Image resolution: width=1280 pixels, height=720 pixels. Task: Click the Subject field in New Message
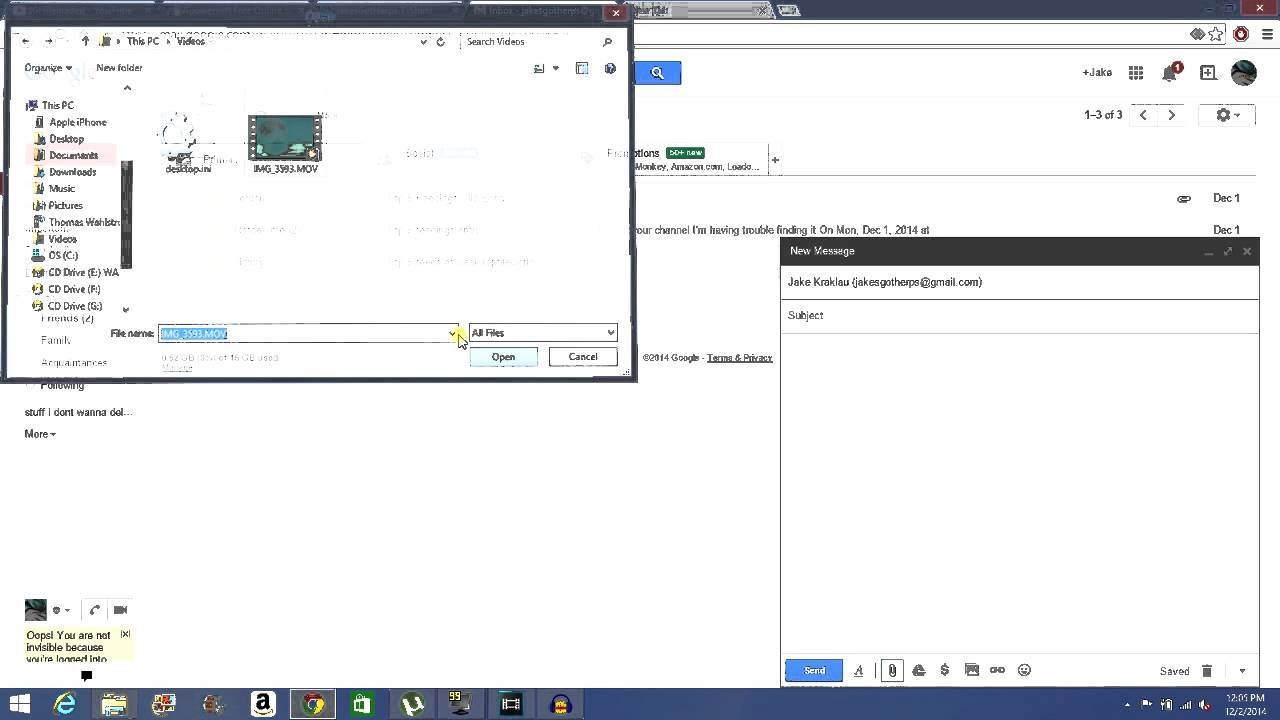(1020, 315)
